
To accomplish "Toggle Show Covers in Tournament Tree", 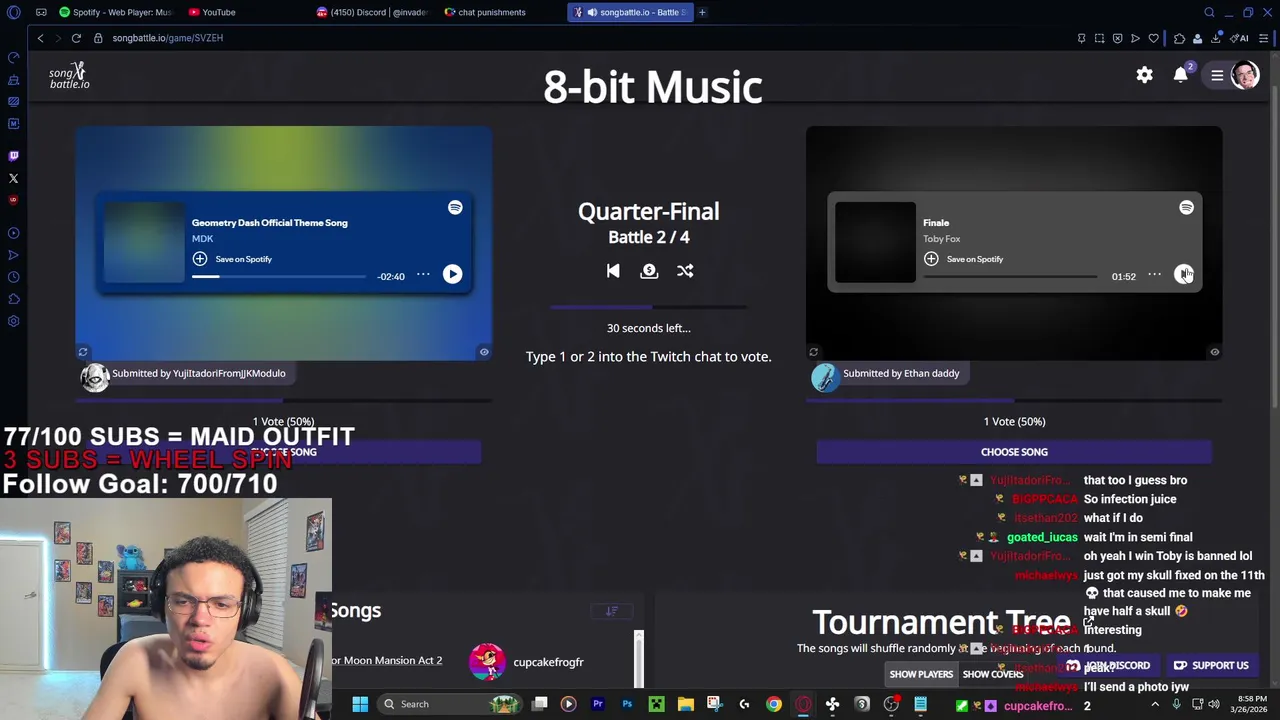I will point(993,674).
